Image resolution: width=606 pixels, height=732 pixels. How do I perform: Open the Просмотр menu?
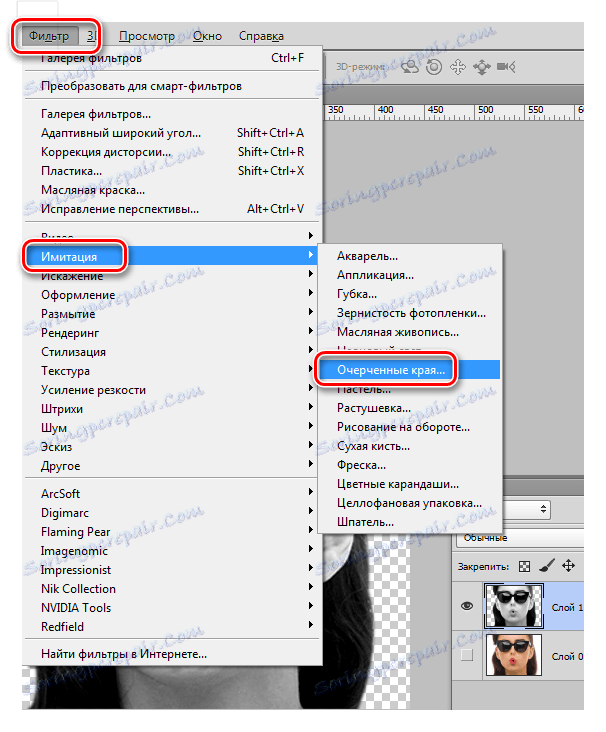[x=147, y=36]
